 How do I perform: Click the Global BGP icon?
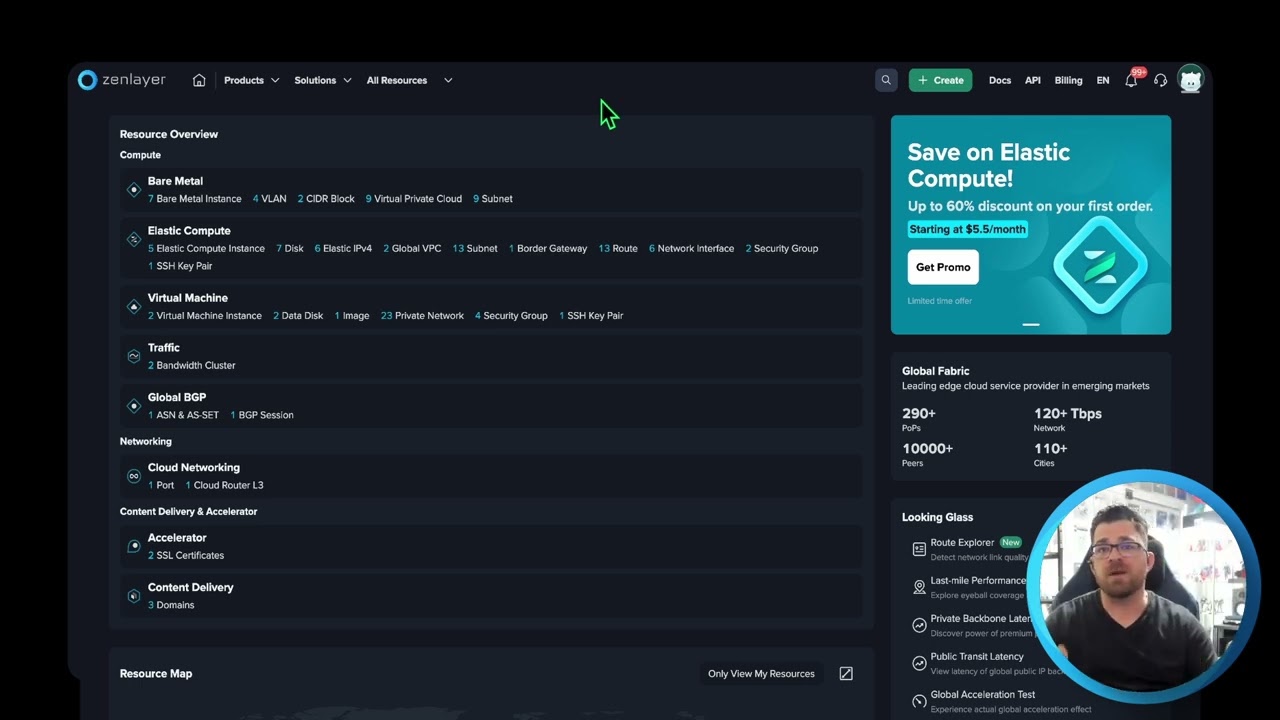[x=134, y=406]
